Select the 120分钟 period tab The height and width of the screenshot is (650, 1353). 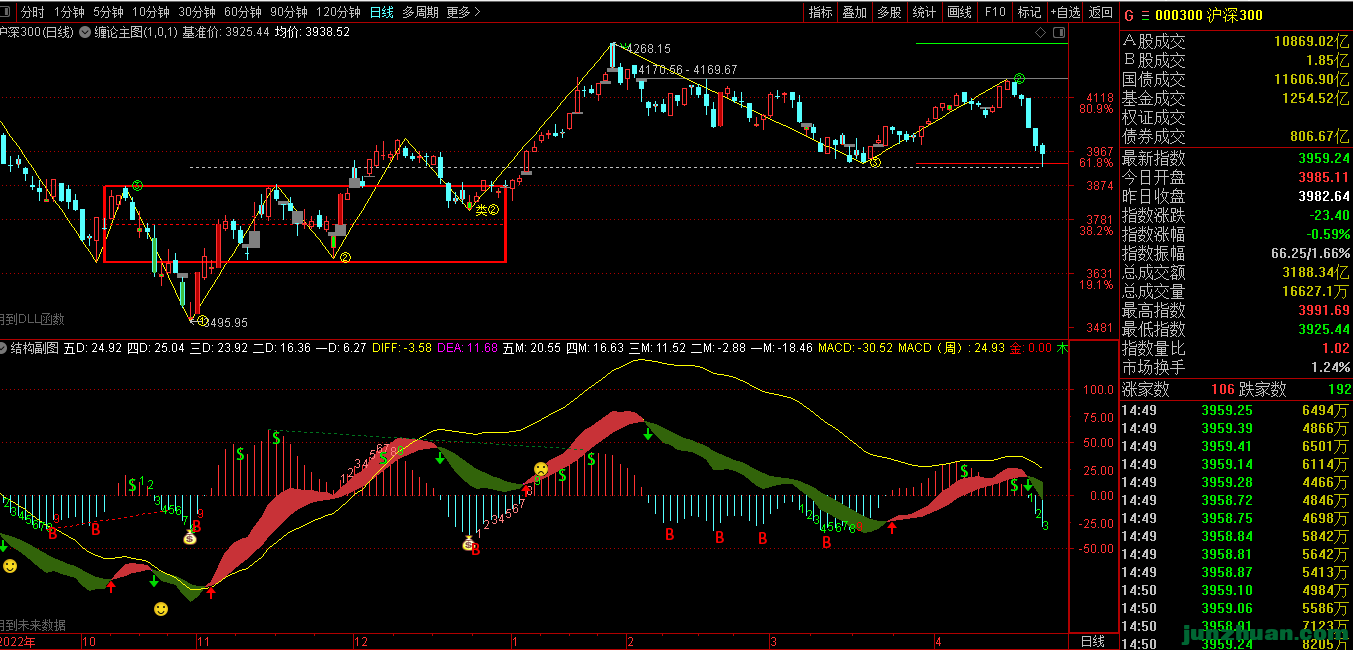click(338, 12)
